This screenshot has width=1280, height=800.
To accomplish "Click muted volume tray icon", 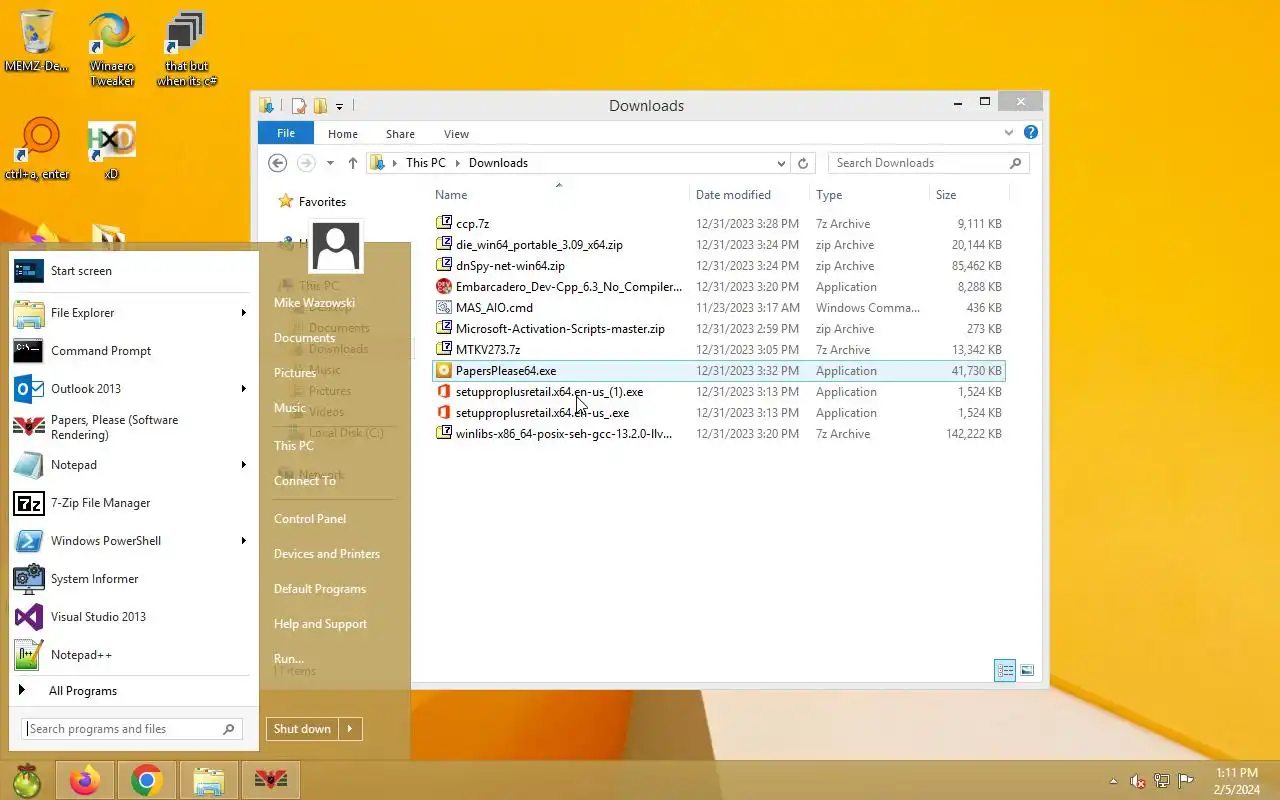I will [x=1137, y=781].
